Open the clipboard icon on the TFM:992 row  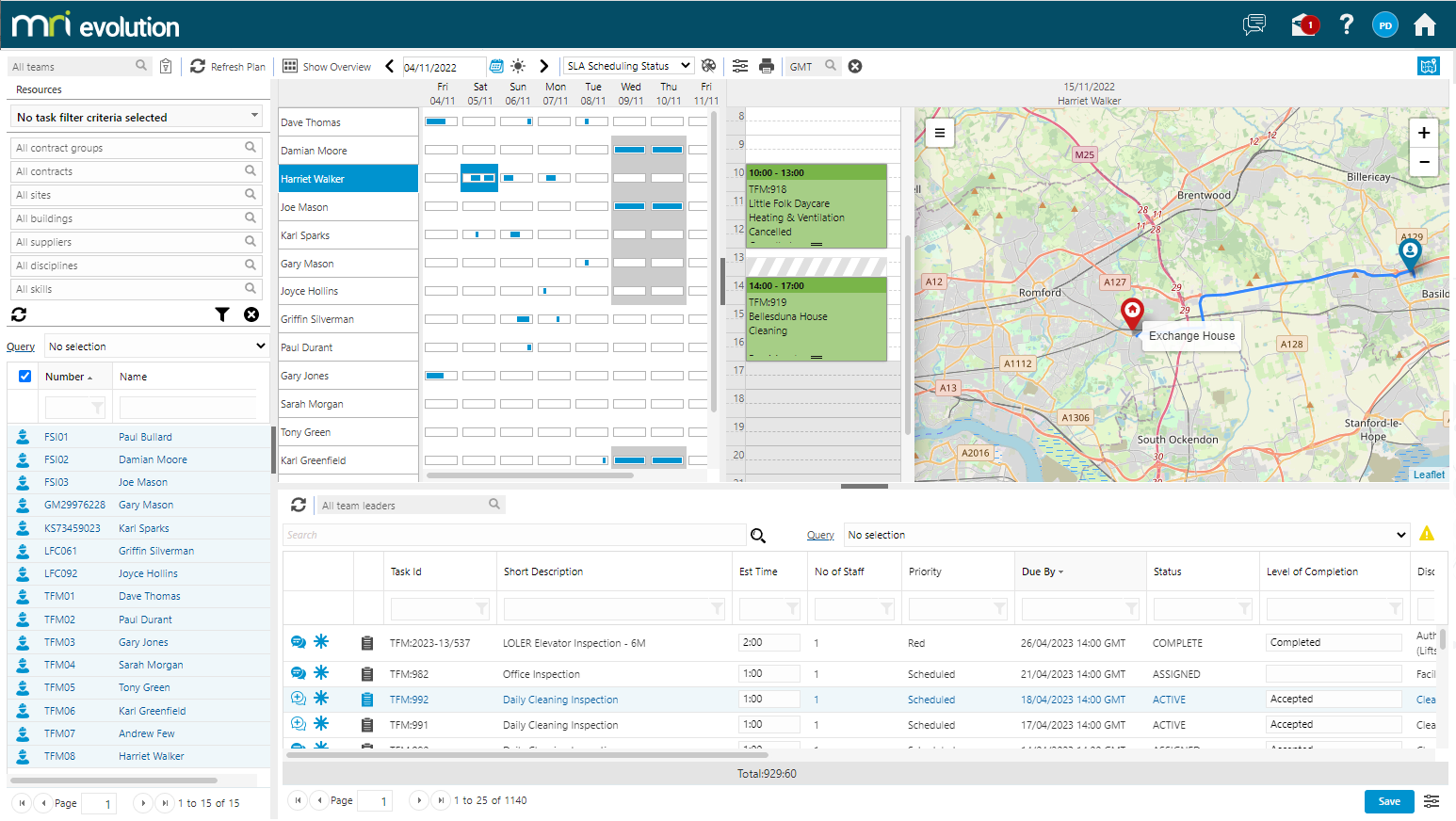(366, 699)
